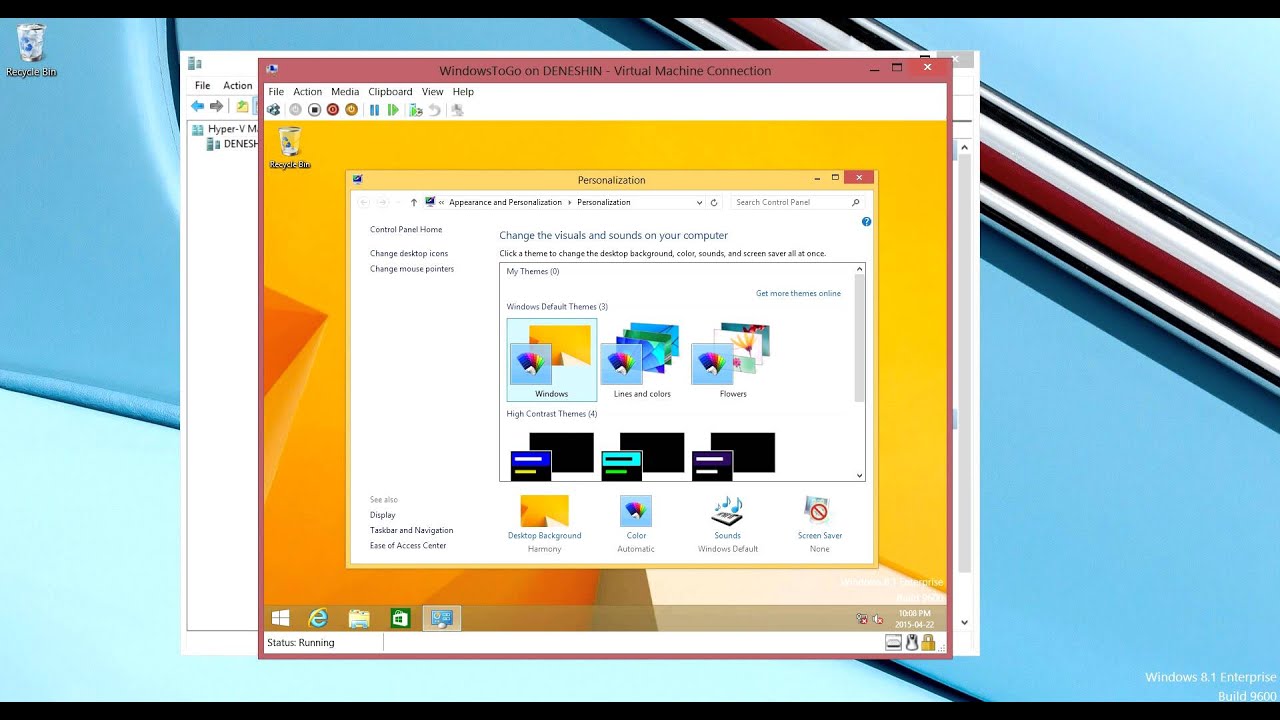Click the Appearance and Personalization breadcrumb
This screenshot has width=1280, height=720.
pyautogui.click(x=505, y=202)
